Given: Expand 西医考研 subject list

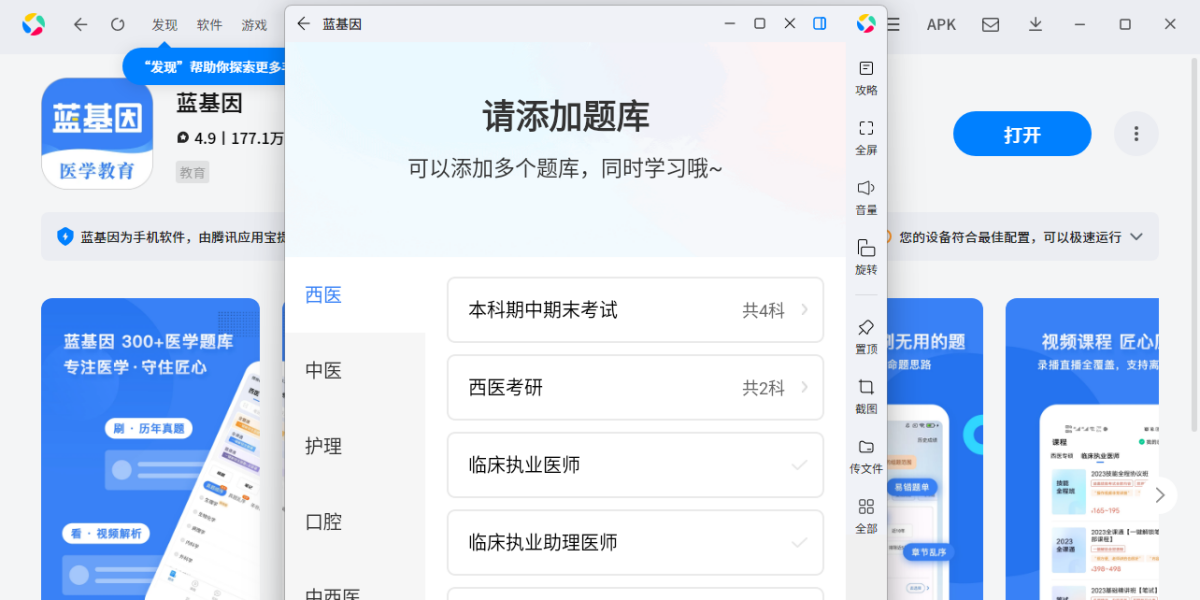Looking at the screenshot, I should click(x=635, y=388).
